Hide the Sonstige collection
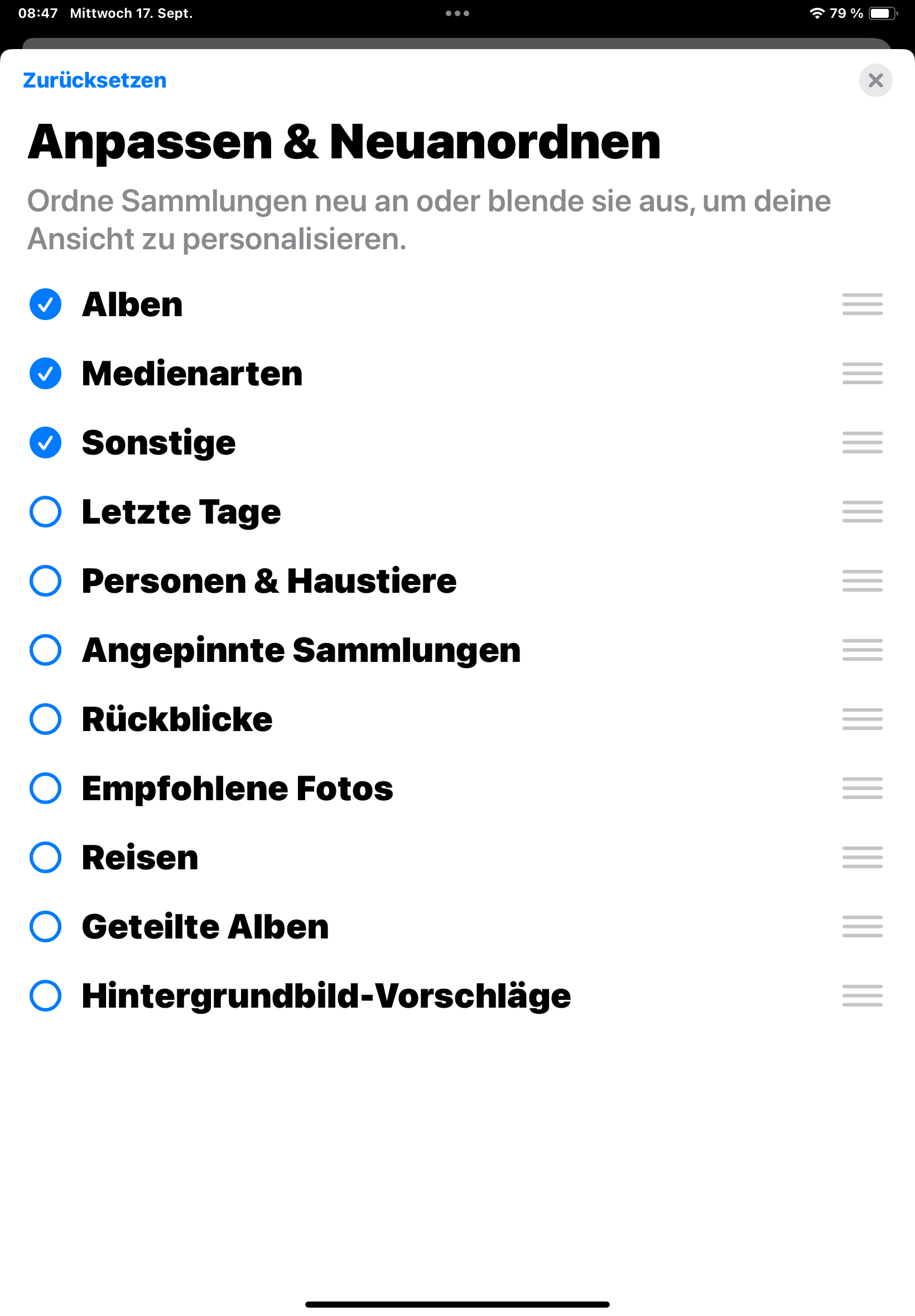 coord(45,442)
